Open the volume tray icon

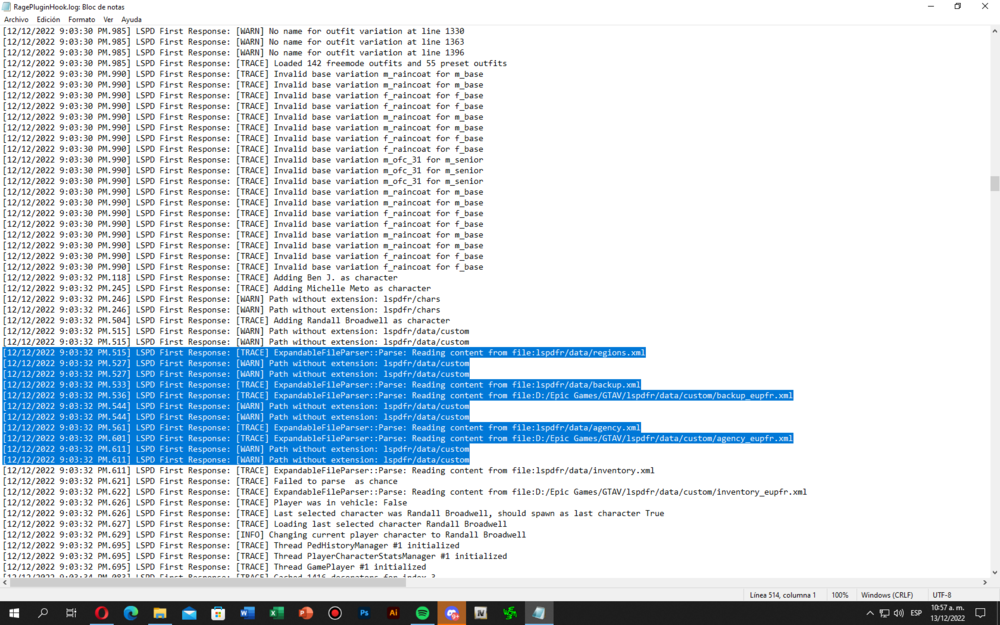click(x=899, y=614)
